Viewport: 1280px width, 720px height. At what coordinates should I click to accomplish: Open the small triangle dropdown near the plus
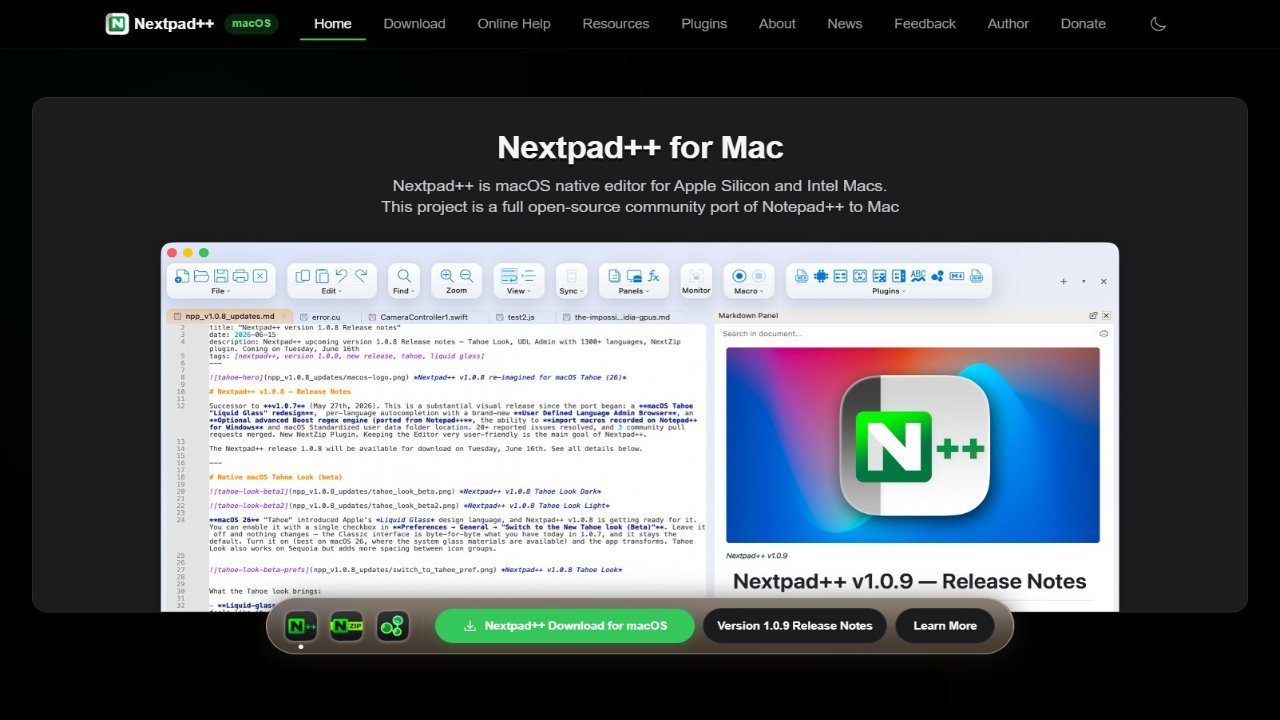point(1083,281)
